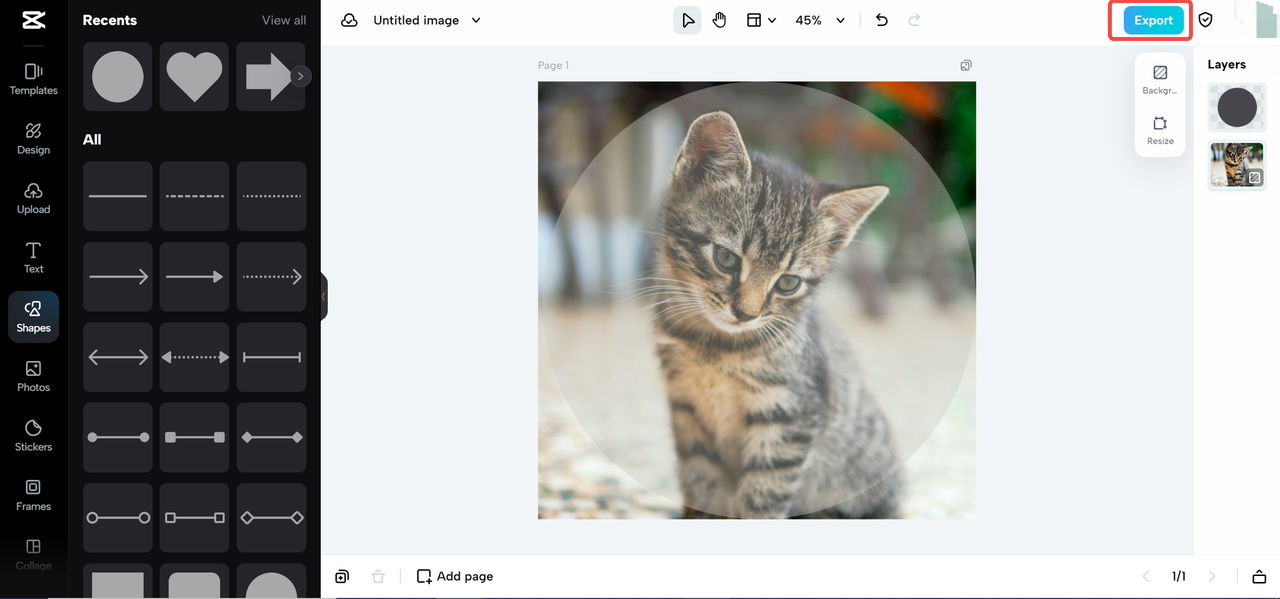Add the line with hollow diamond ends
Screen dimensions: 1280x599
point(271,518)
